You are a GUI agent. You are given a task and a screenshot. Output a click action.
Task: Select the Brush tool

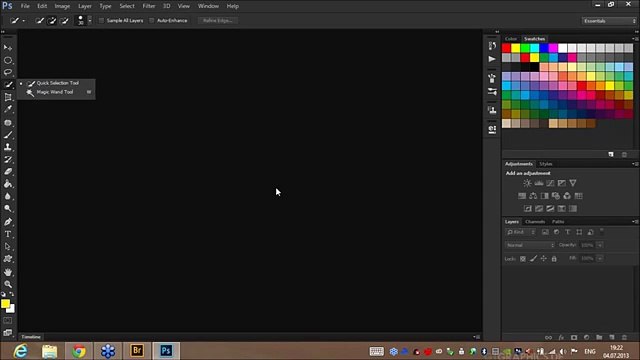(x=8, y=135)
